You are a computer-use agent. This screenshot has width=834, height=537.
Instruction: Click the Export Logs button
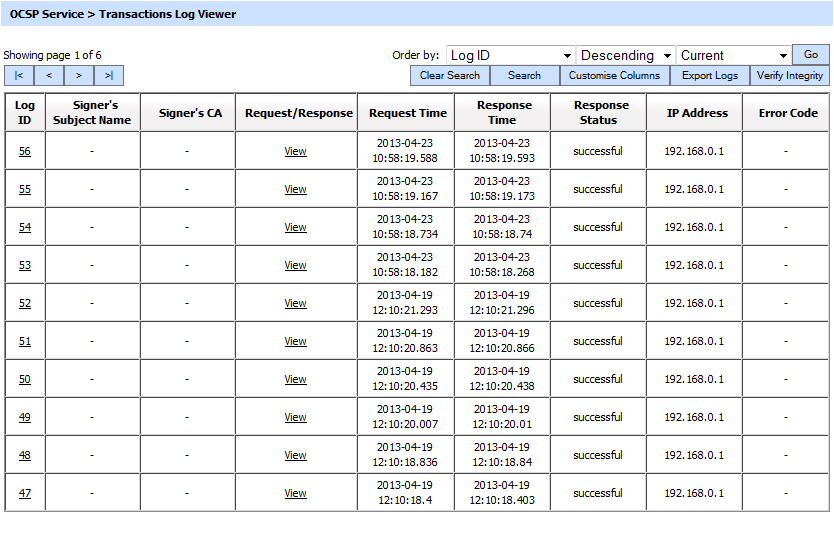pos(710,76)
